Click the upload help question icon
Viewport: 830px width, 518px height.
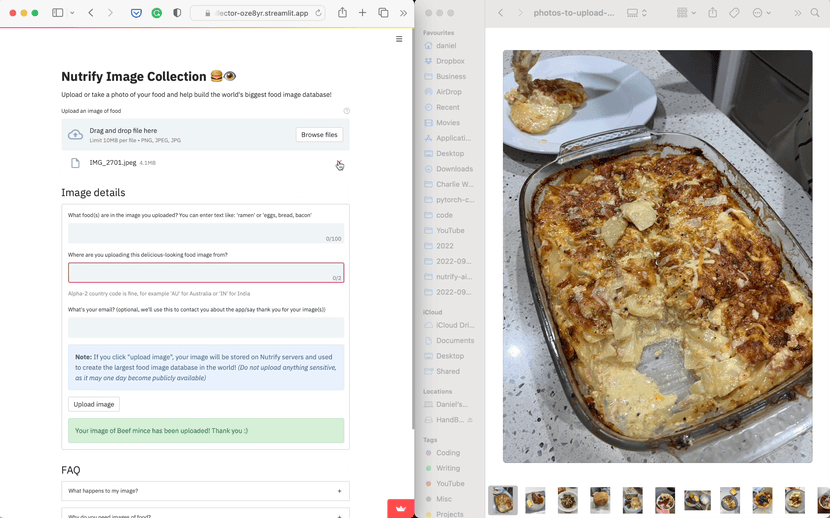pos(347,111)
